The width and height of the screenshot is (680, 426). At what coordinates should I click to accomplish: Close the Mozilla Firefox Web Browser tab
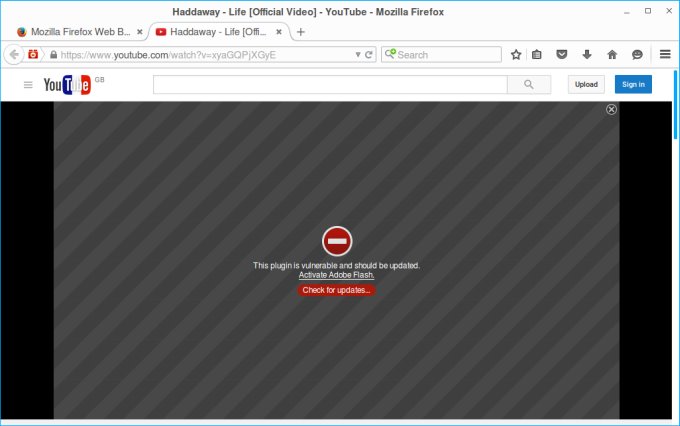140,32
